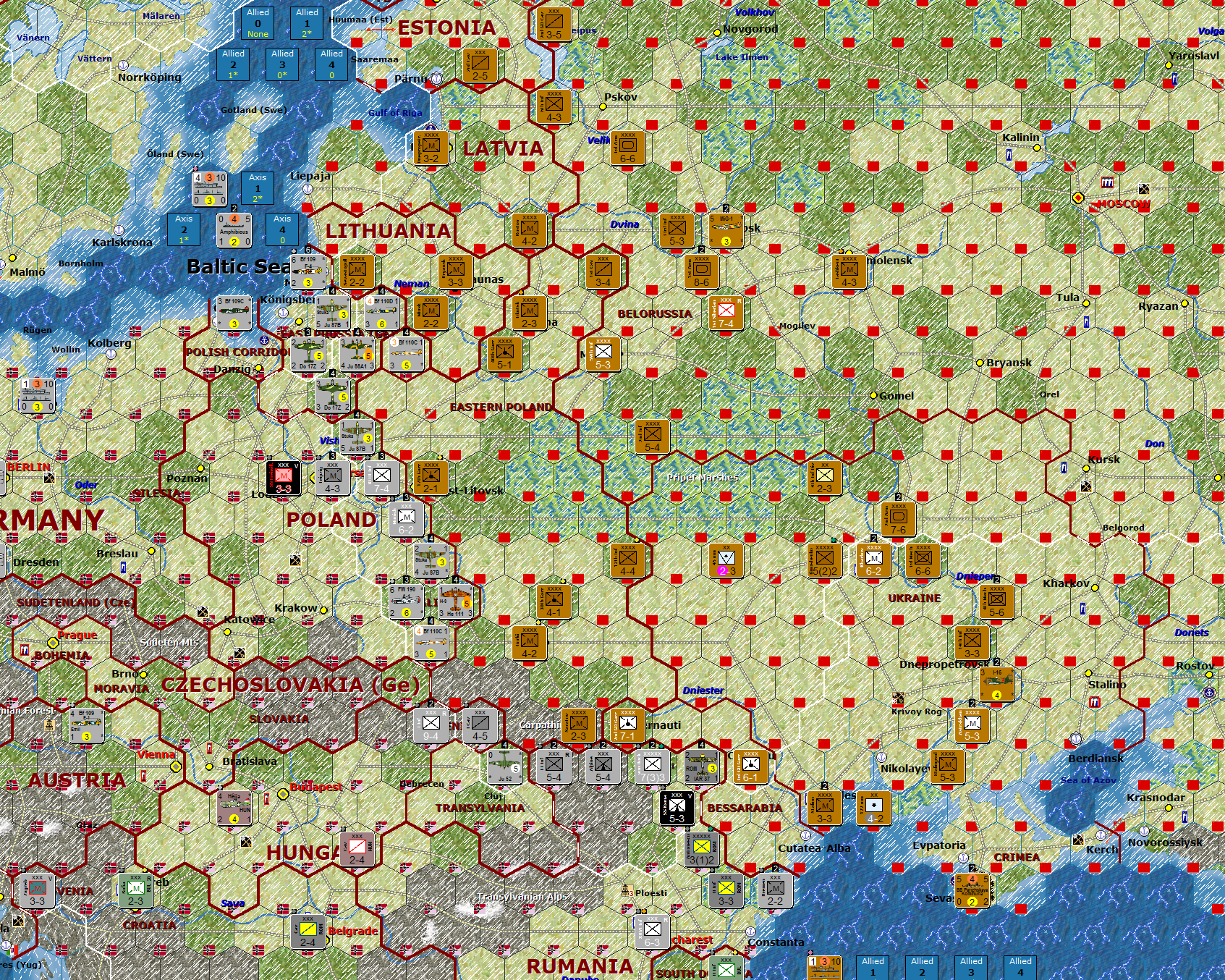
Task: Click the Kalinin city label
Action: 1021,138
